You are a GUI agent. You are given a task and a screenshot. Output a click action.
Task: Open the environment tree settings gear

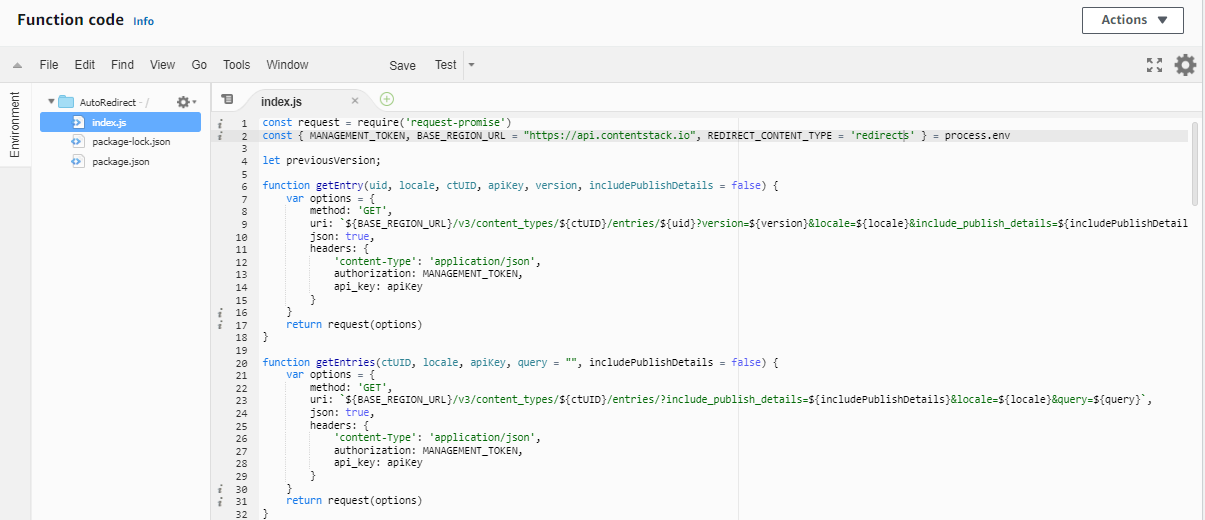pyautogui.click(x=184, y=102)
